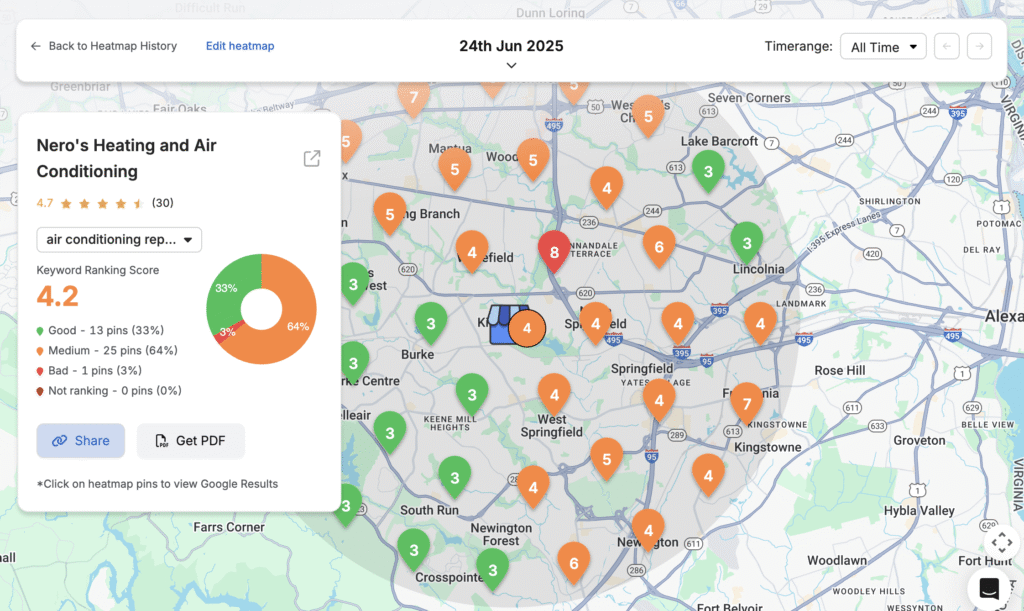1024x611 pixels.
Task: Click the orange 4 pin over Springfield label
Action: 595,323
